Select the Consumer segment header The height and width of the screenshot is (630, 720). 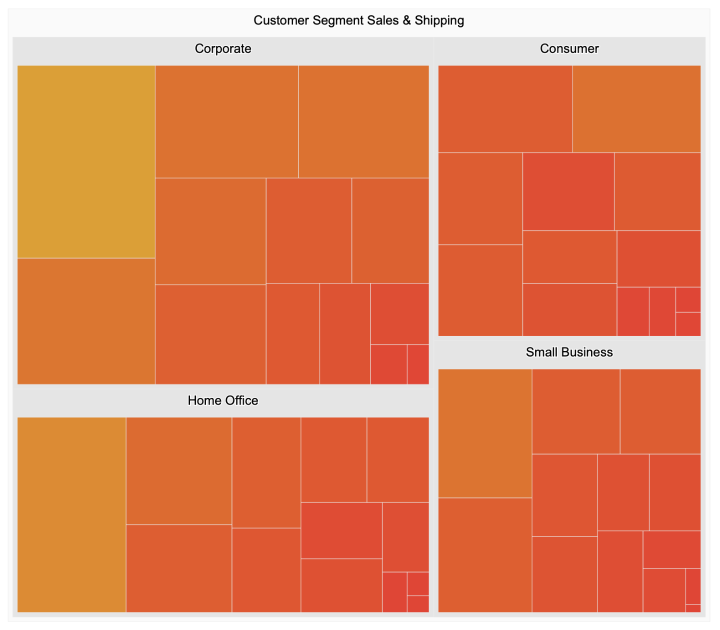click(x=569, y=49)
